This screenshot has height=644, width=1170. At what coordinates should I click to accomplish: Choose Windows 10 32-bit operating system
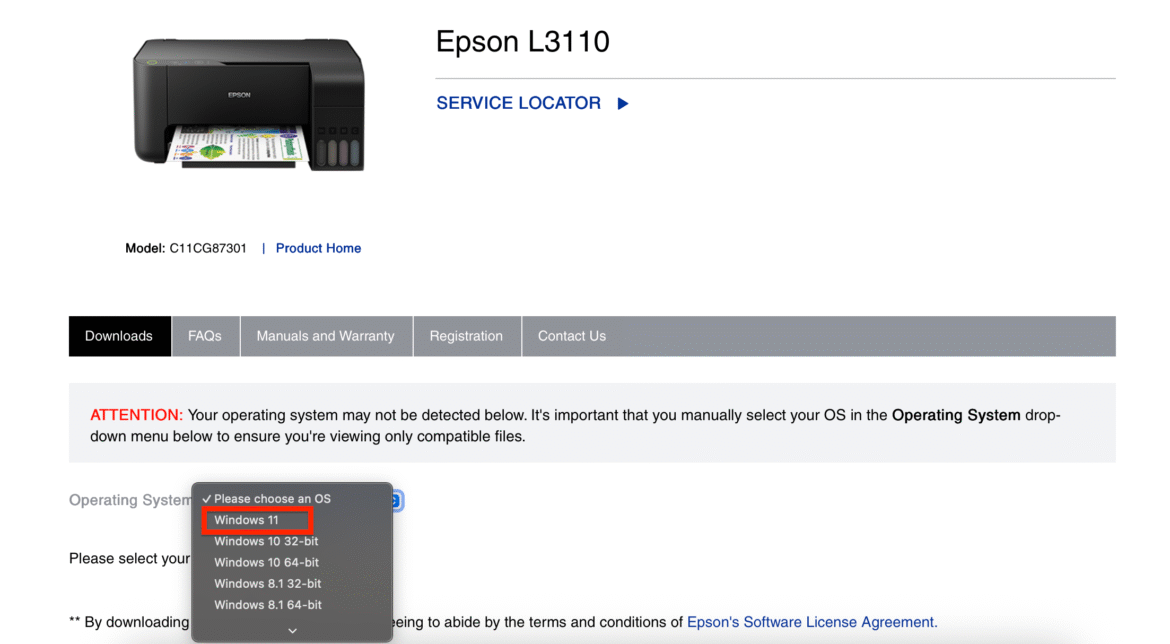pyautogui.click(x=266, y=541)
